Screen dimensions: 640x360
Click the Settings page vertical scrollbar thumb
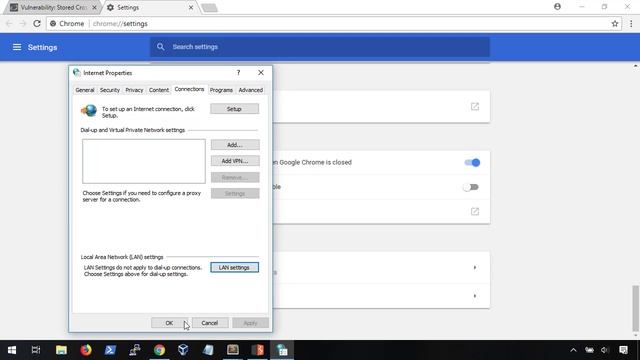coord(635,309)
